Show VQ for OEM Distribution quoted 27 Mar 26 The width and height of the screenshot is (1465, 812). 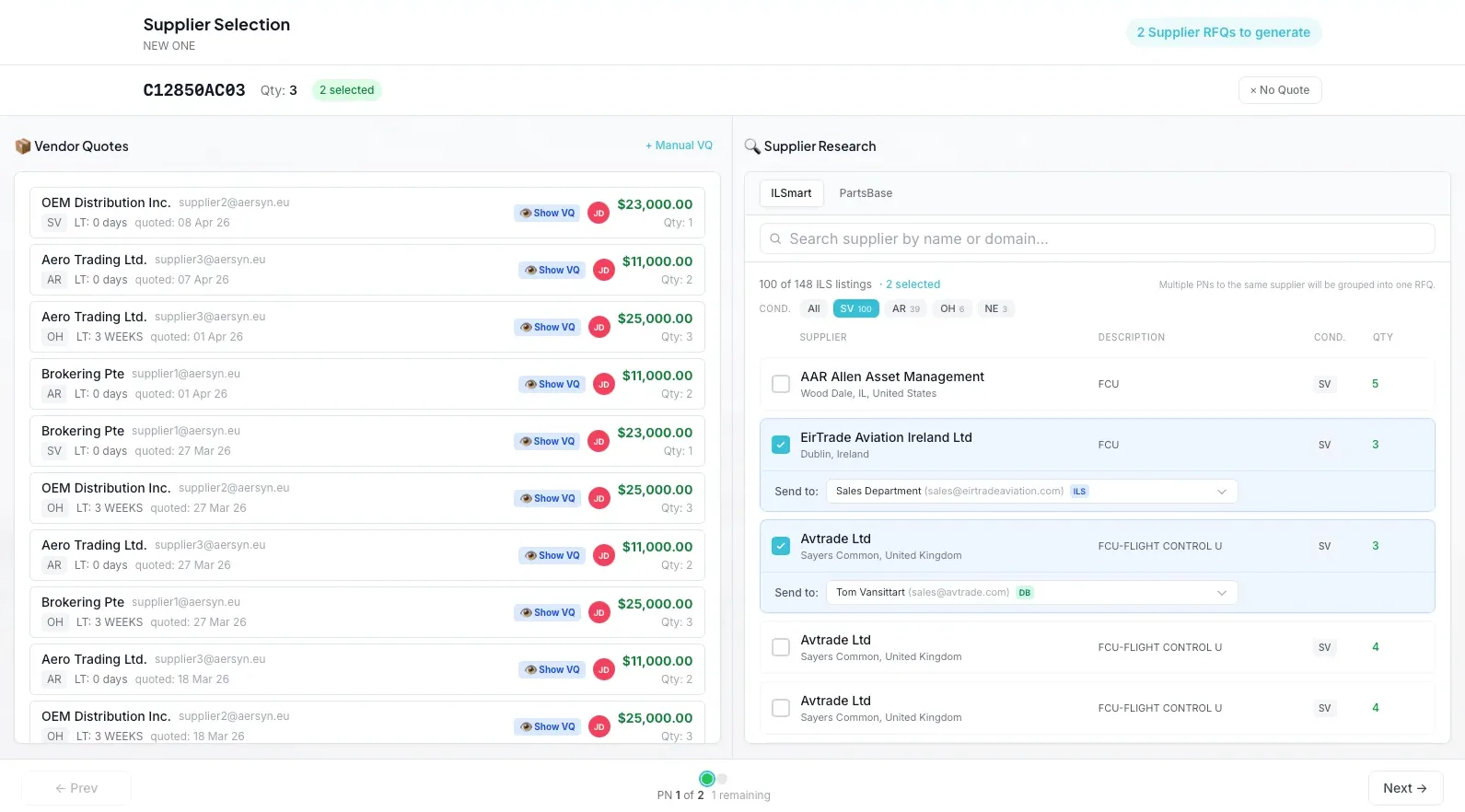pos(547,498)
